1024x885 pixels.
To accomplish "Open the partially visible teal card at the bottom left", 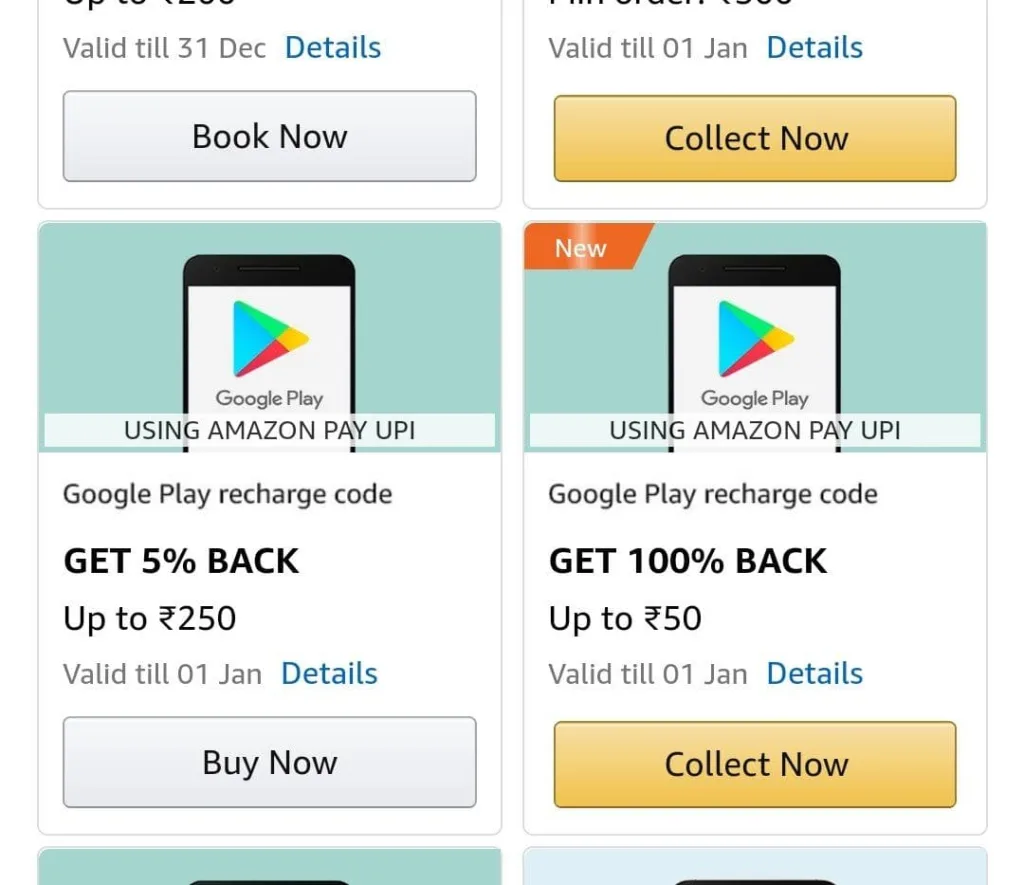I will (x=269, y=867).
